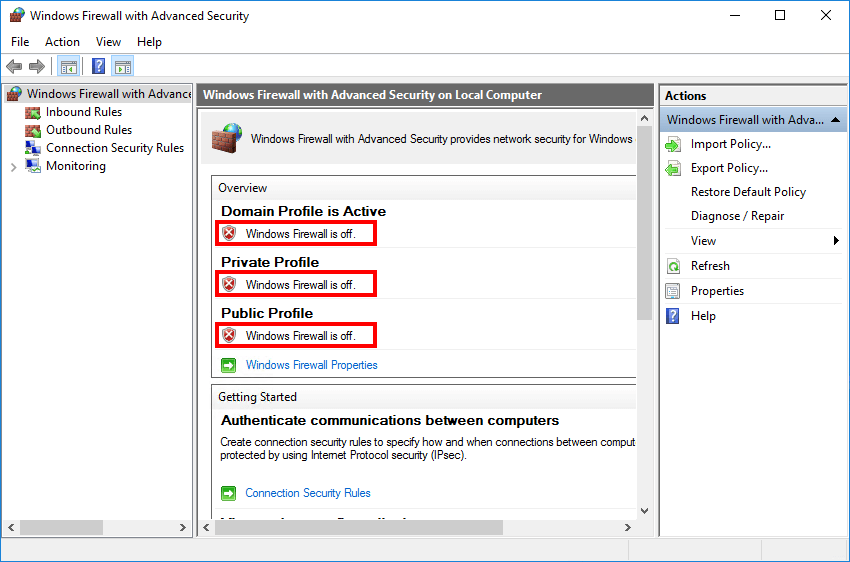850x562 pixels.
Task: Click Restore Default Policy action
Action: click(748, 192)
